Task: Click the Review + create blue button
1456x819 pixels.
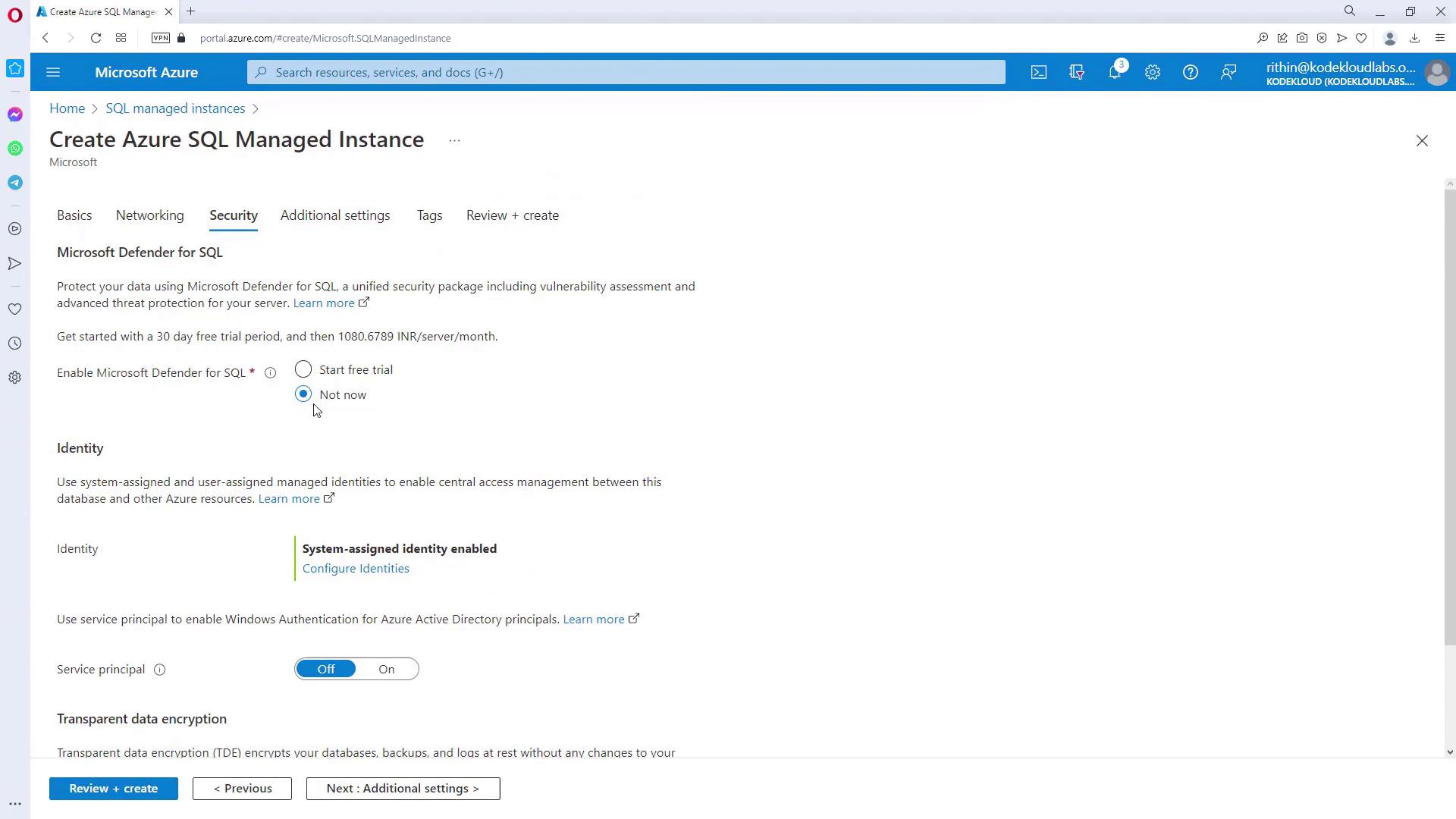Action: [x=114, y=789]
